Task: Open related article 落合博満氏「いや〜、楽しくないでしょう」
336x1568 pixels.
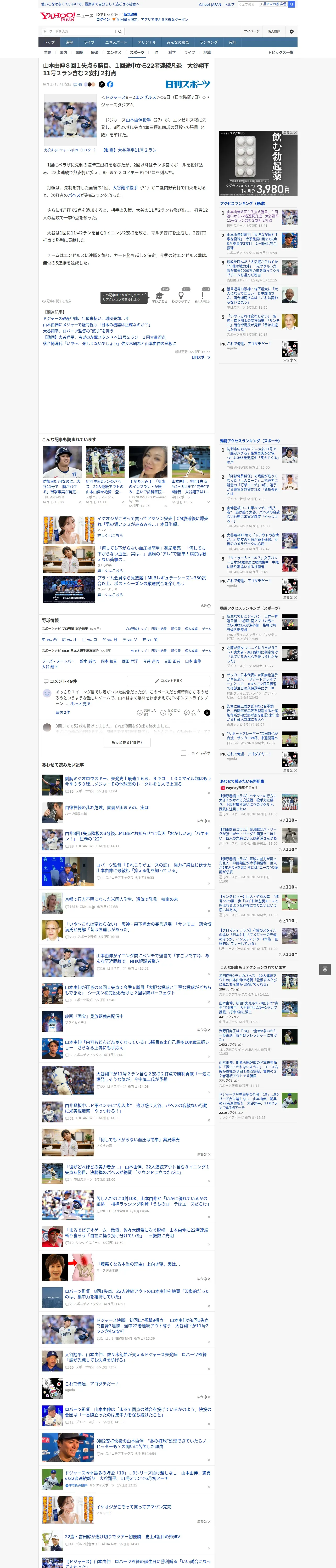Action: (109, 343)
